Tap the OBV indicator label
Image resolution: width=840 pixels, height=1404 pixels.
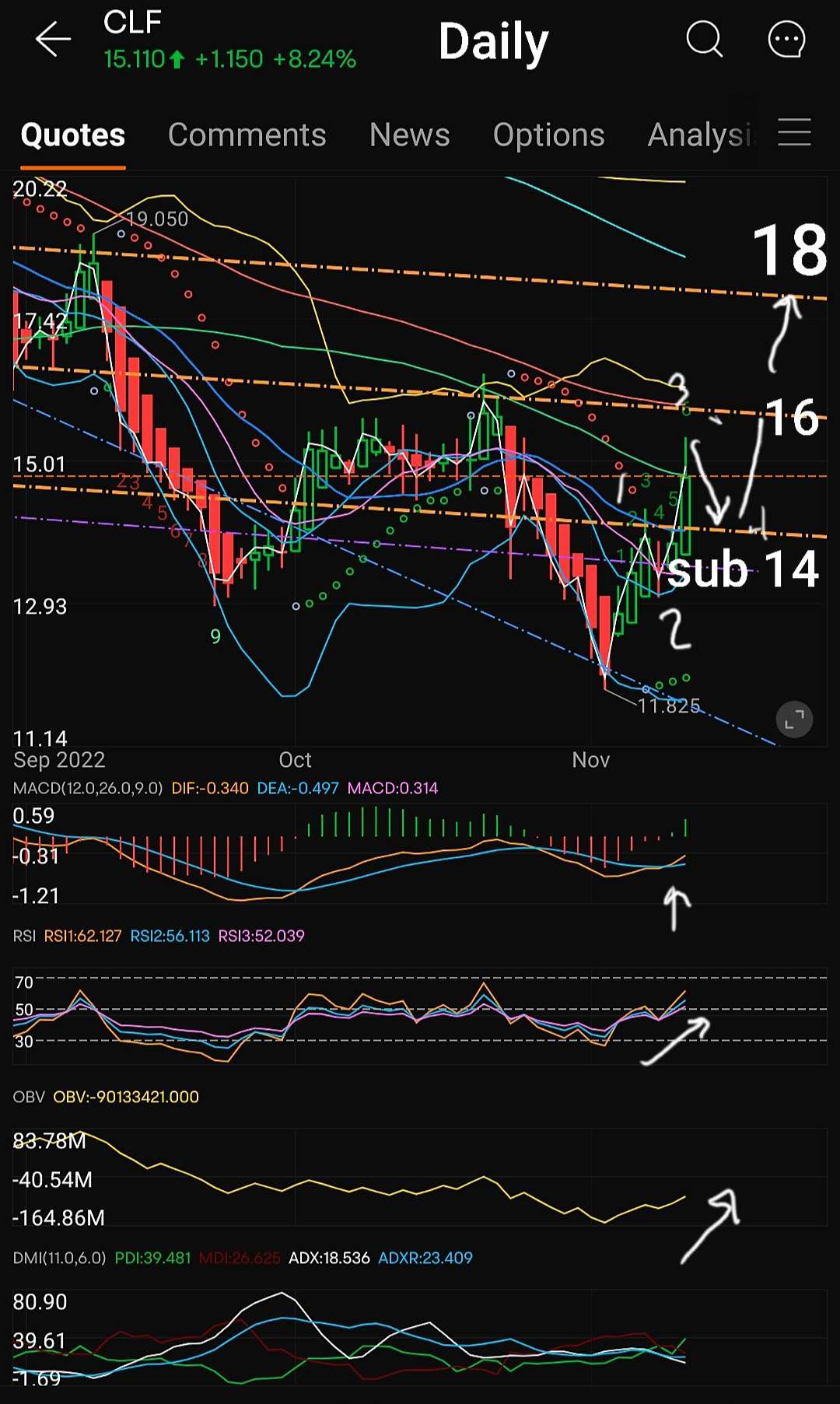[x=29, y=1097]
